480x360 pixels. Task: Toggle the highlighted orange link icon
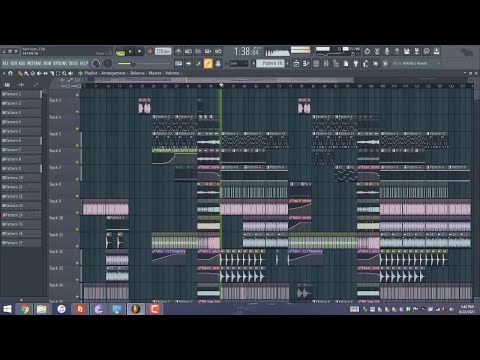[208, 63]
